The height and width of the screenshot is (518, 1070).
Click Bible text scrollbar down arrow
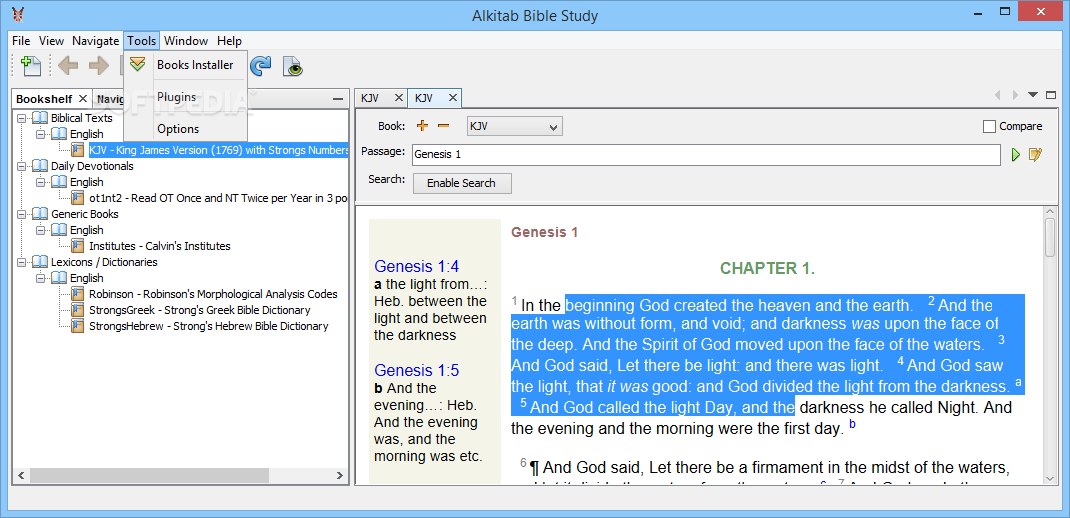[x=1052, y=479]
